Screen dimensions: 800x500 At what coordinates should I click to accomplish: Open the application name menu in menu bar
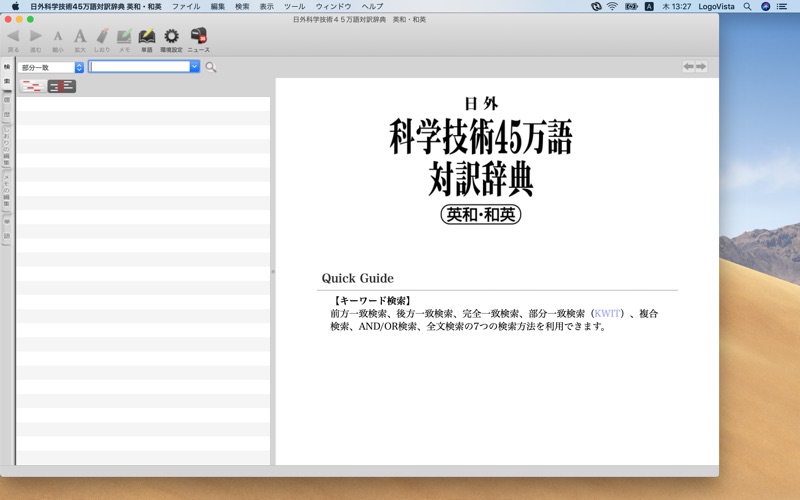click(96, 6)
